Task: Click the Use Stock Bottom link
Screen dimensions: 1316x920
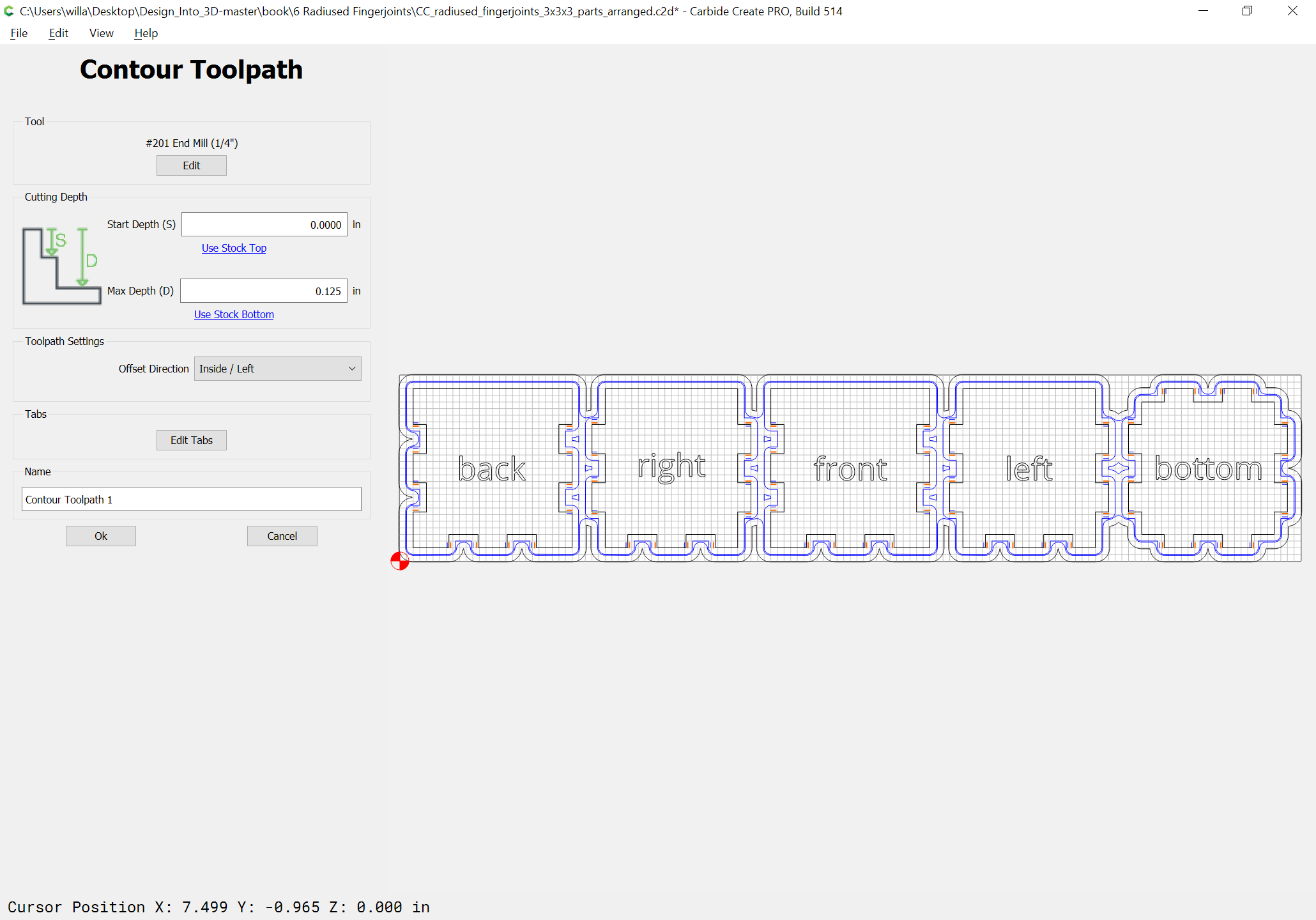Action: tap(234, 314)
